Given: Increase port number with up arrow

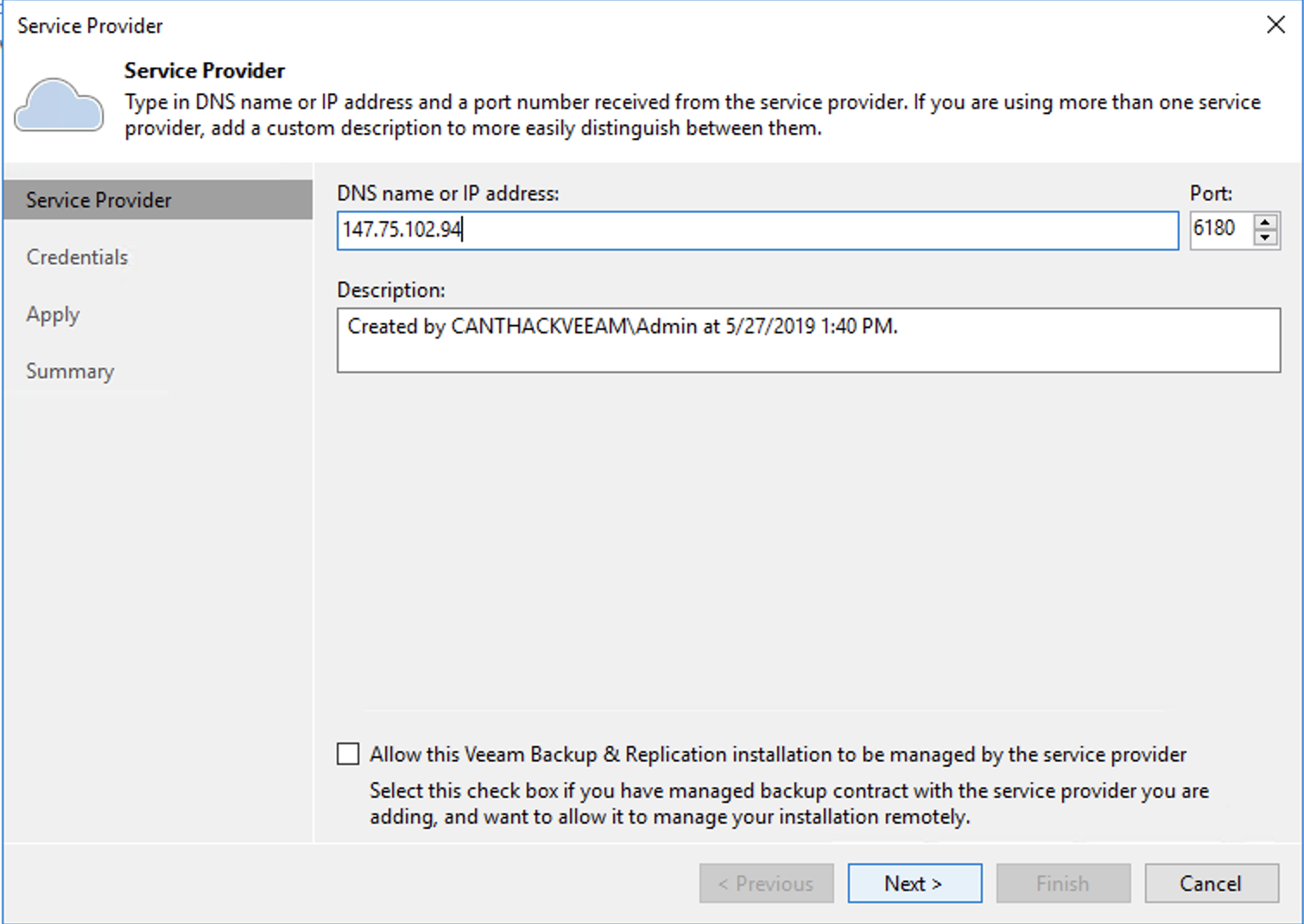Looking at the screenshot, I should click(1265, 222).
